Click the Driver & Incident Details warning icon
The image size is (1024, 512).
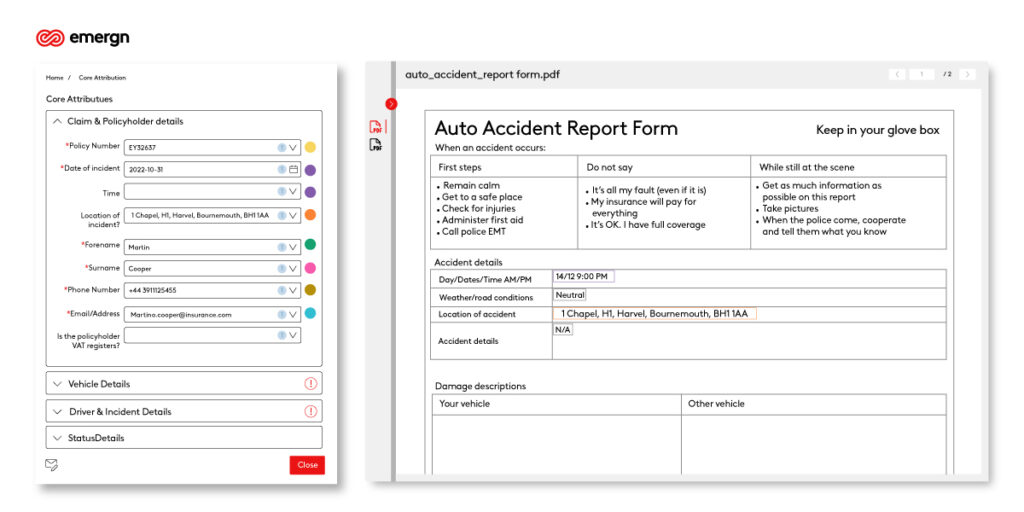coord(311,412)
